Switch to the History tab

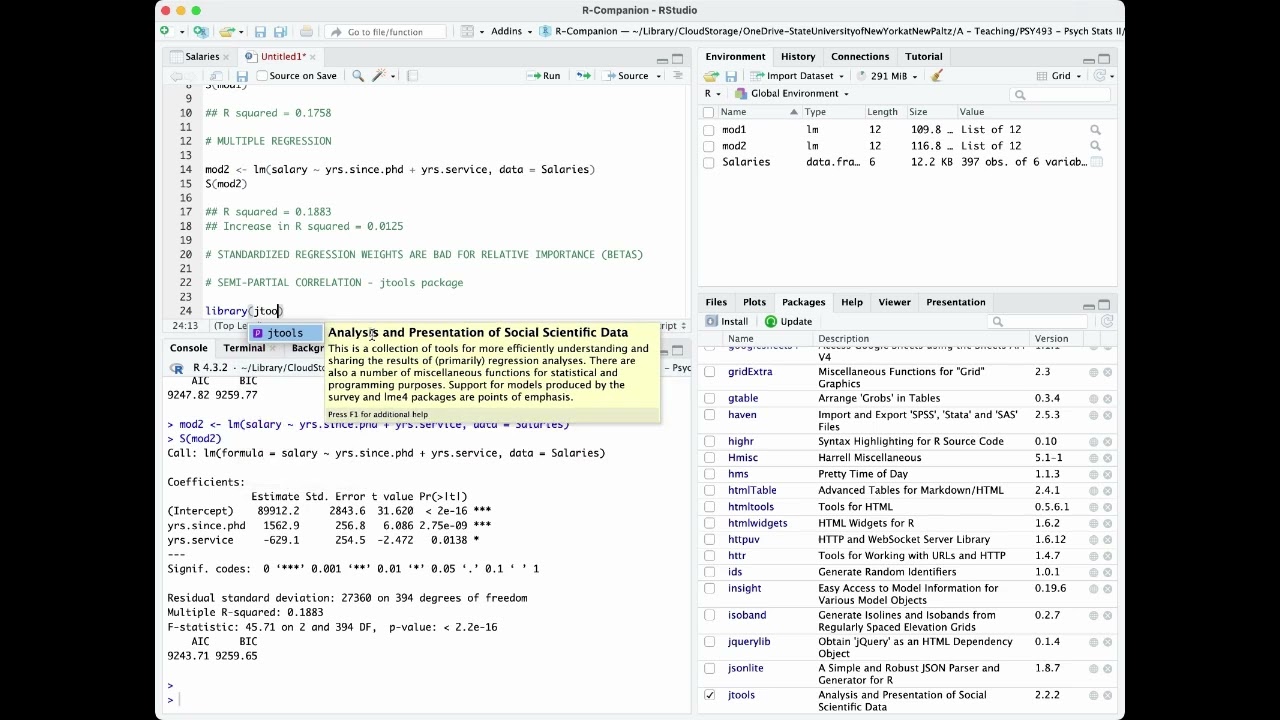pos(798,57)
